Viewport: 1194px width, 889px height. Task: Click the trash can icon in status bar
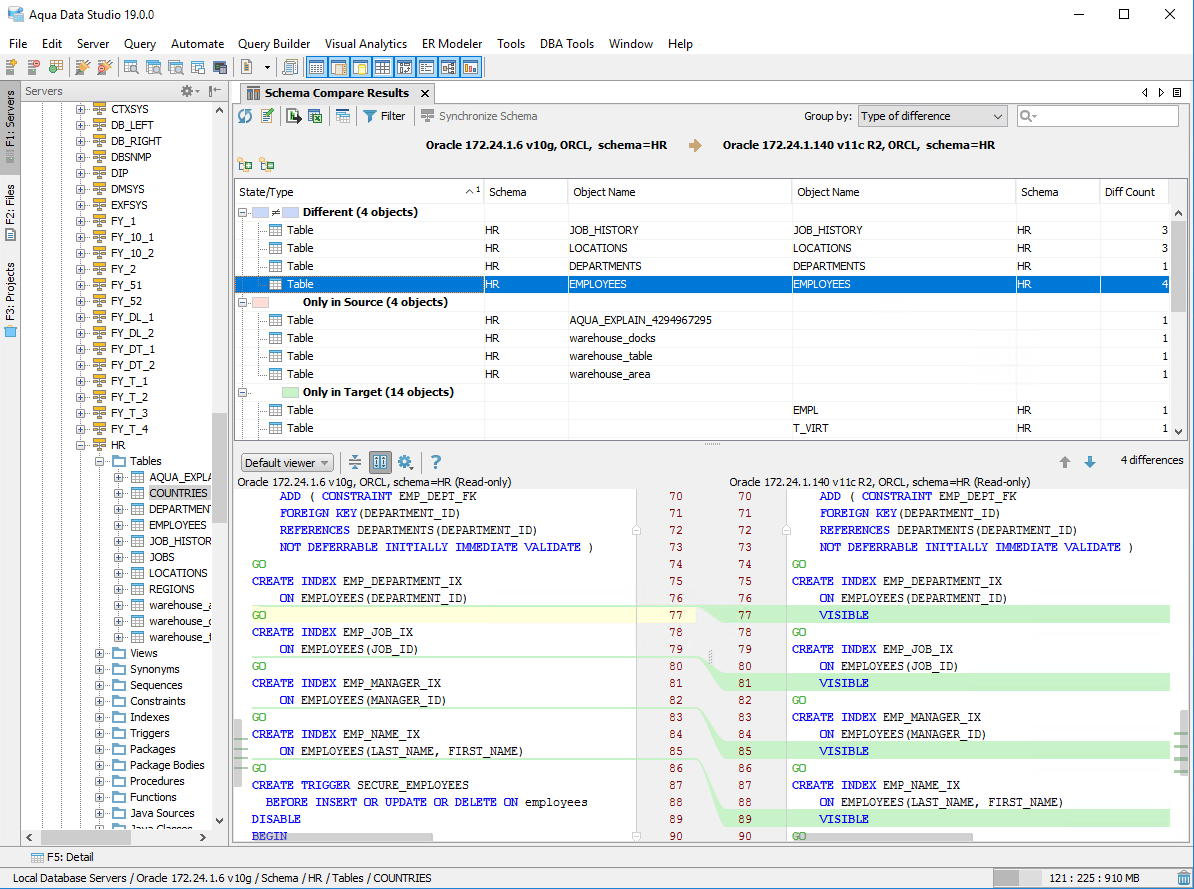(1183, 878)
